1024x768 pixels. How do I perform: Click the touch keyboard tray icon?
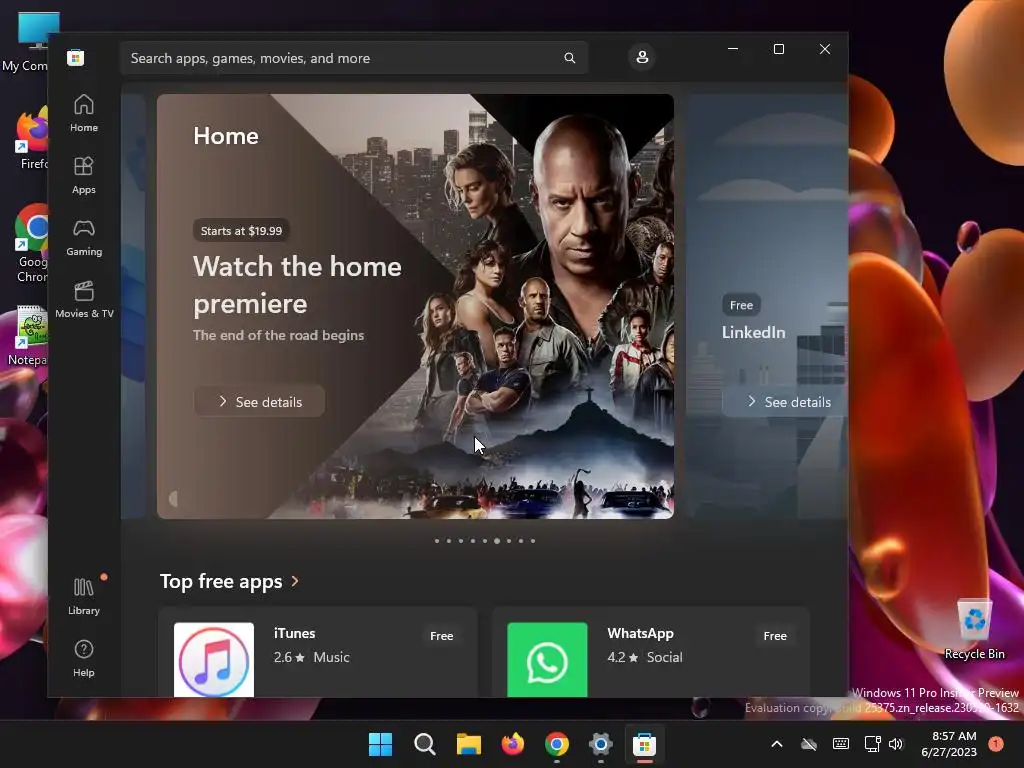pos(841,744)
